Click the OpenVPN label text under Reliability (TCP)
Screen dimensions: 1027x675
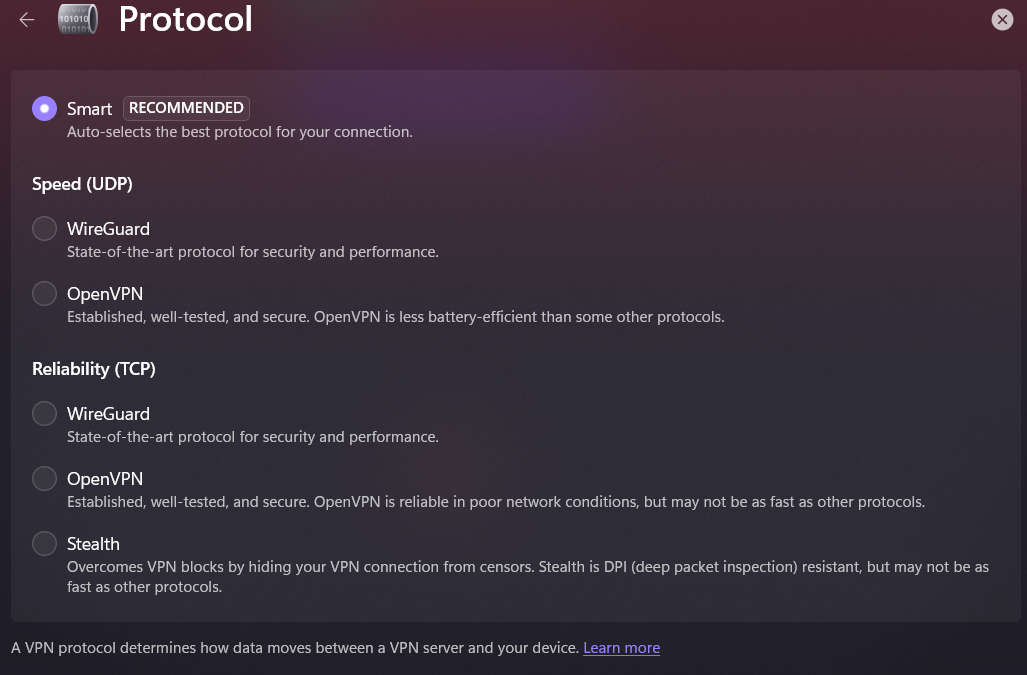(105, 479)
